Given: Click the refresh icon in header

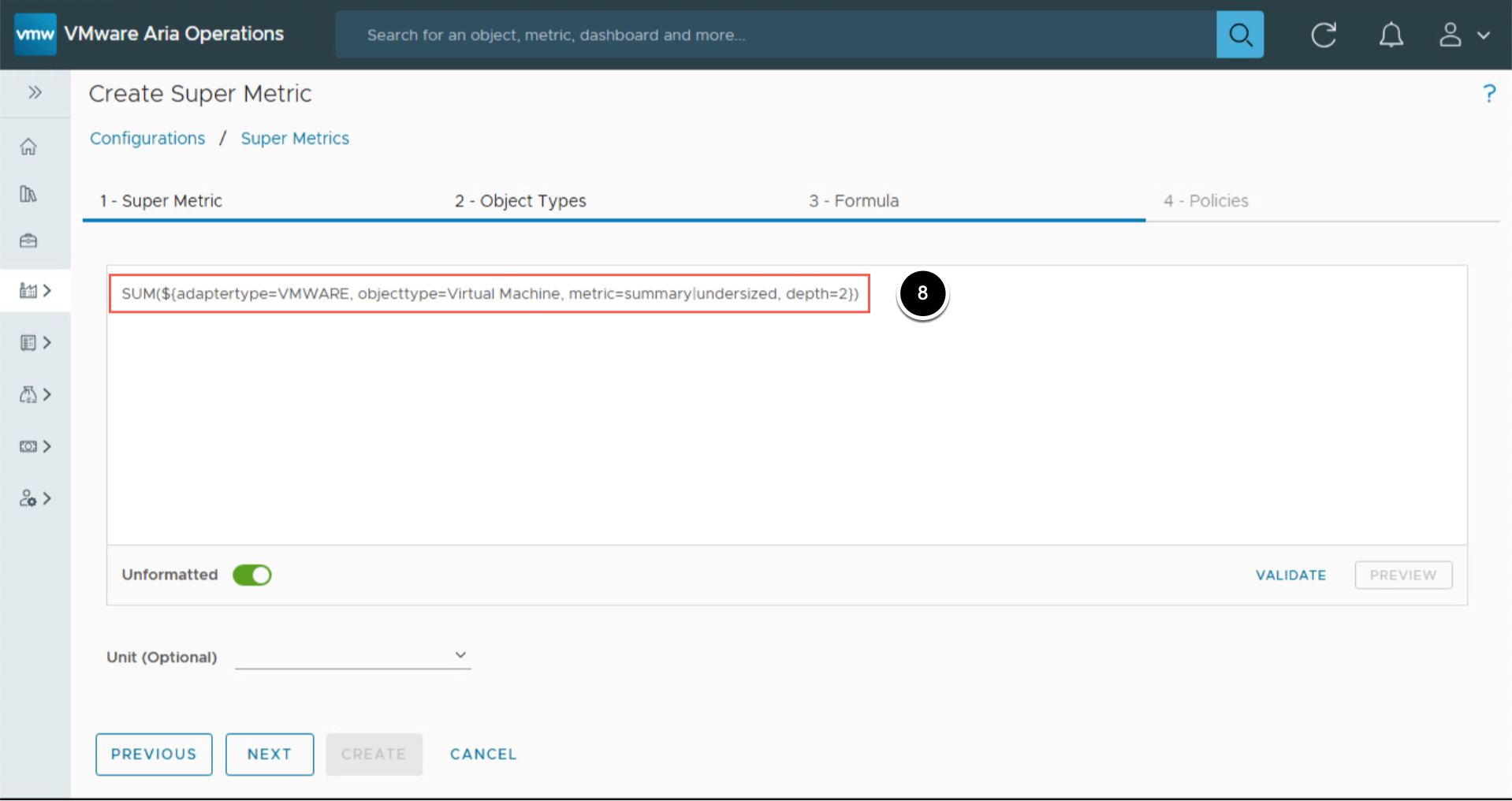Looking at the screenshot, I should pyautogui.click(x=1324, y=35).
